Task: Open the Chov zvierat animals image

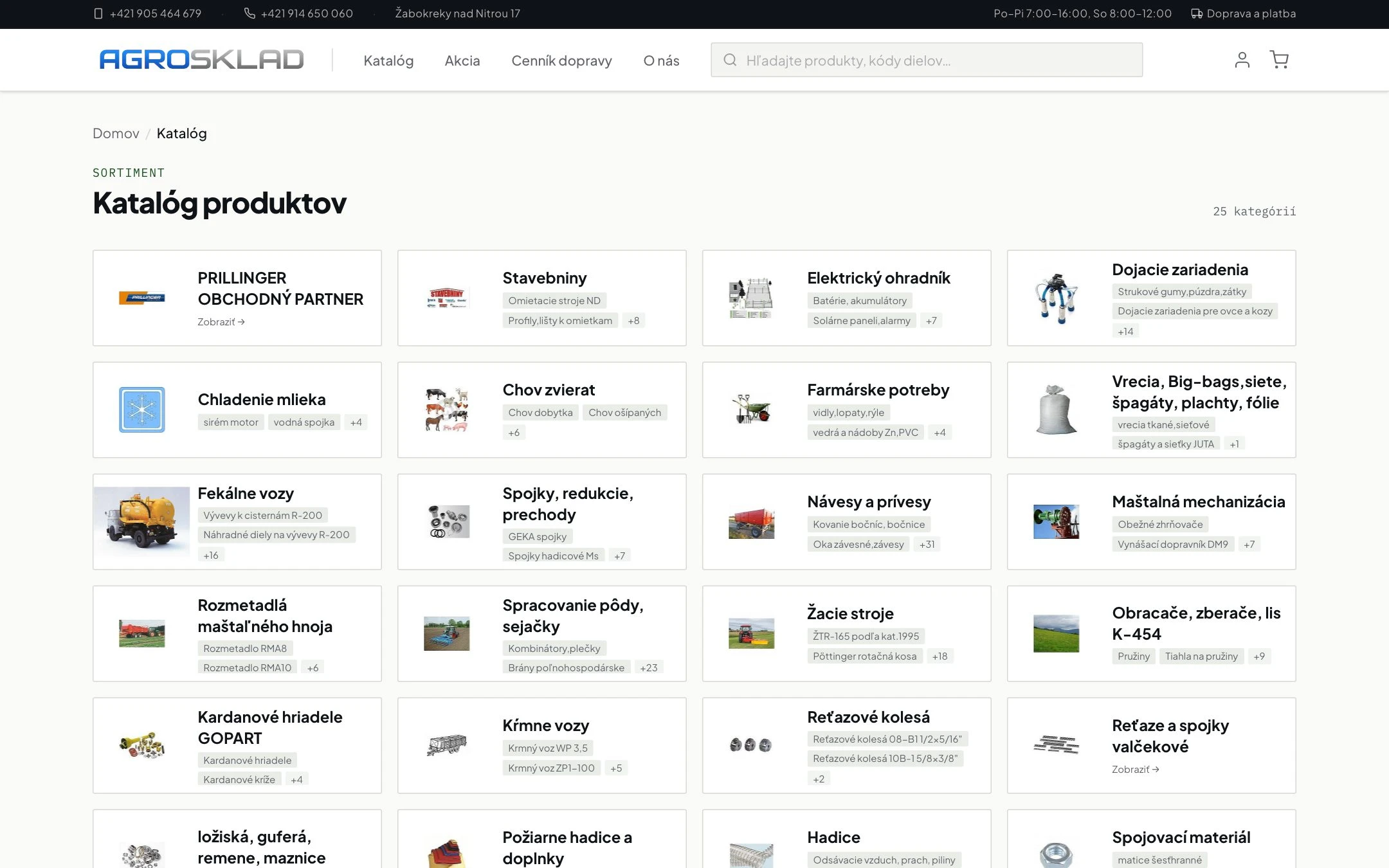Action: pos(447,410)
